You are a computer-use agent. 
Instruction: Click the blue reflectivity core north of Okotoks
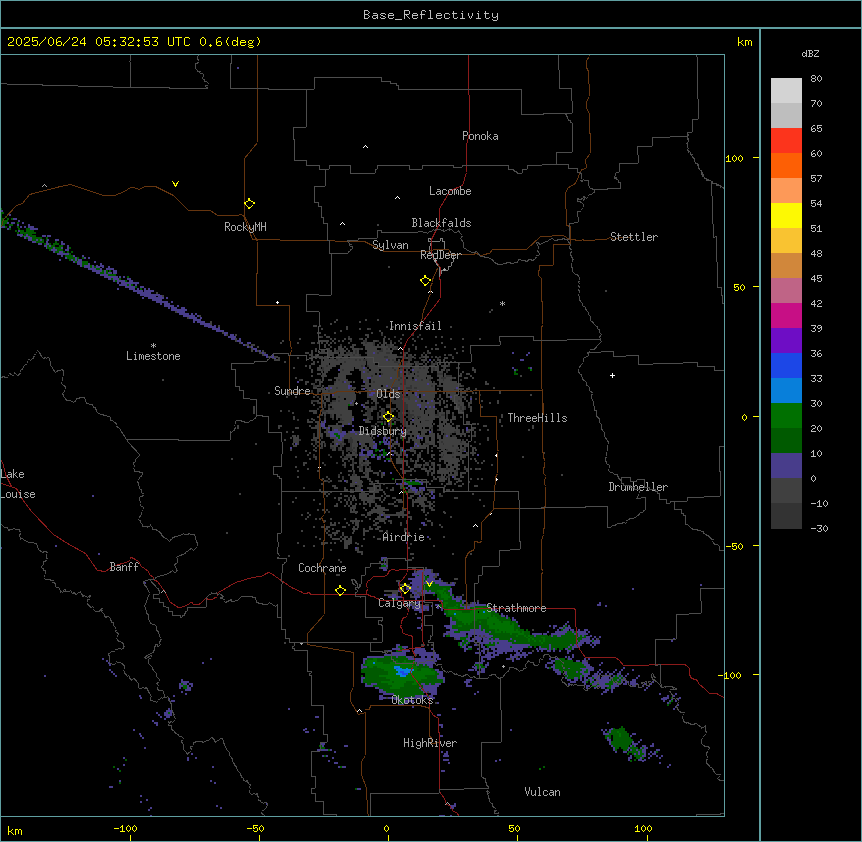coord(403,671)
